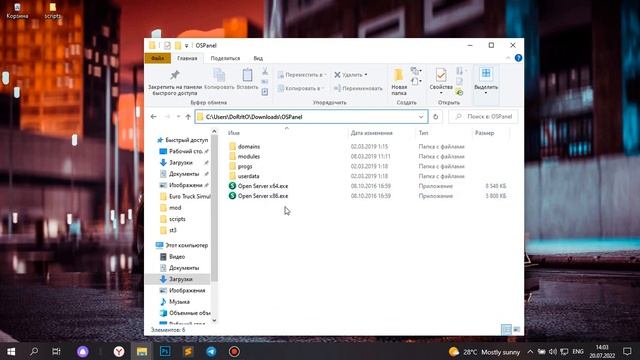Click navigation pane scrollbar up arrow
Viewport: 640px width, 360px height.
coord(214,131)
